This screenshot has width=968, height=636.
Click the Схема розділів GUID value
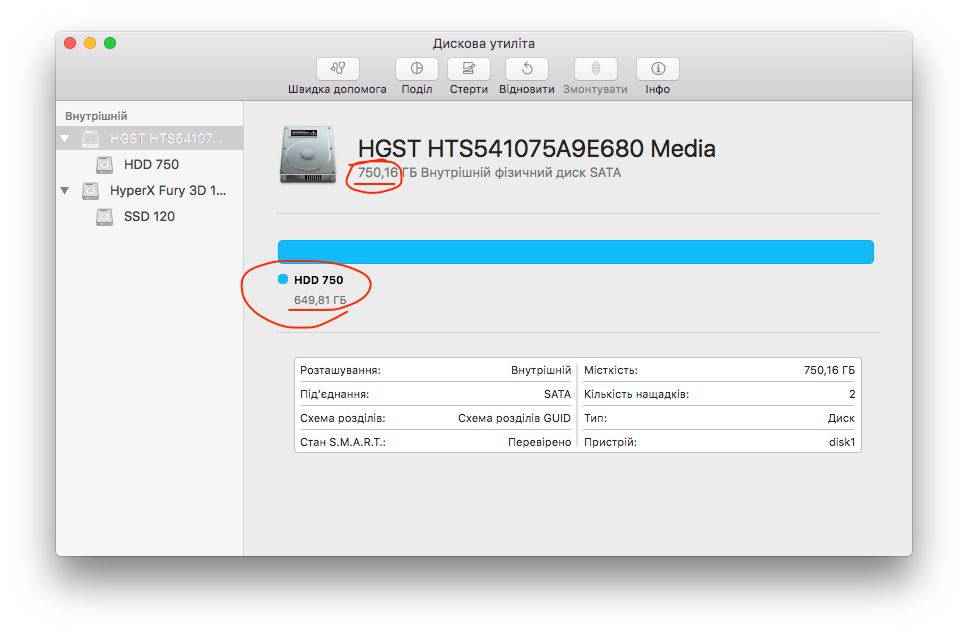coord(514,418)
